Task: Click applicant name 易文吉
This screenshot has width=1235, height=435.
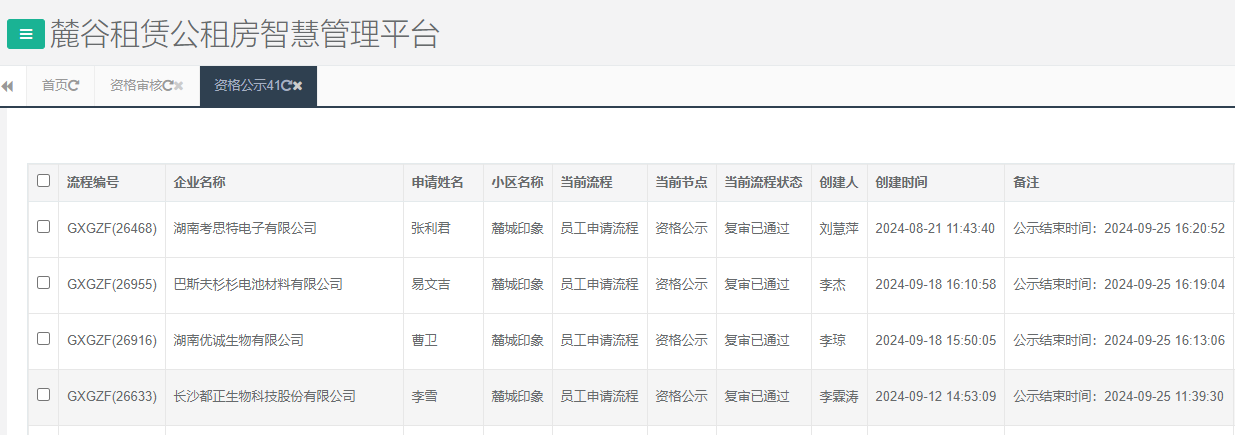Action: 431,285
